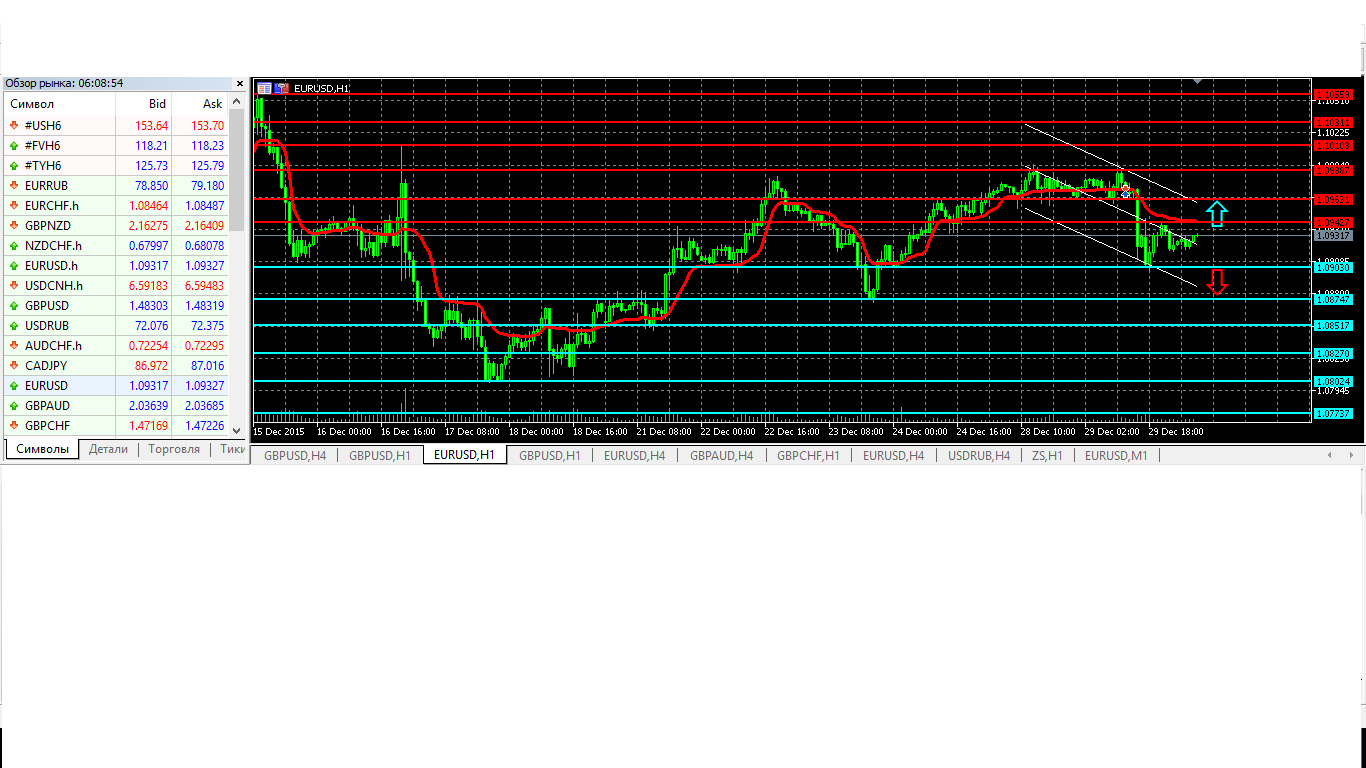Open the GBPAUD,H4 chart tab
The image size is (1366, 768).
(720, 455)
